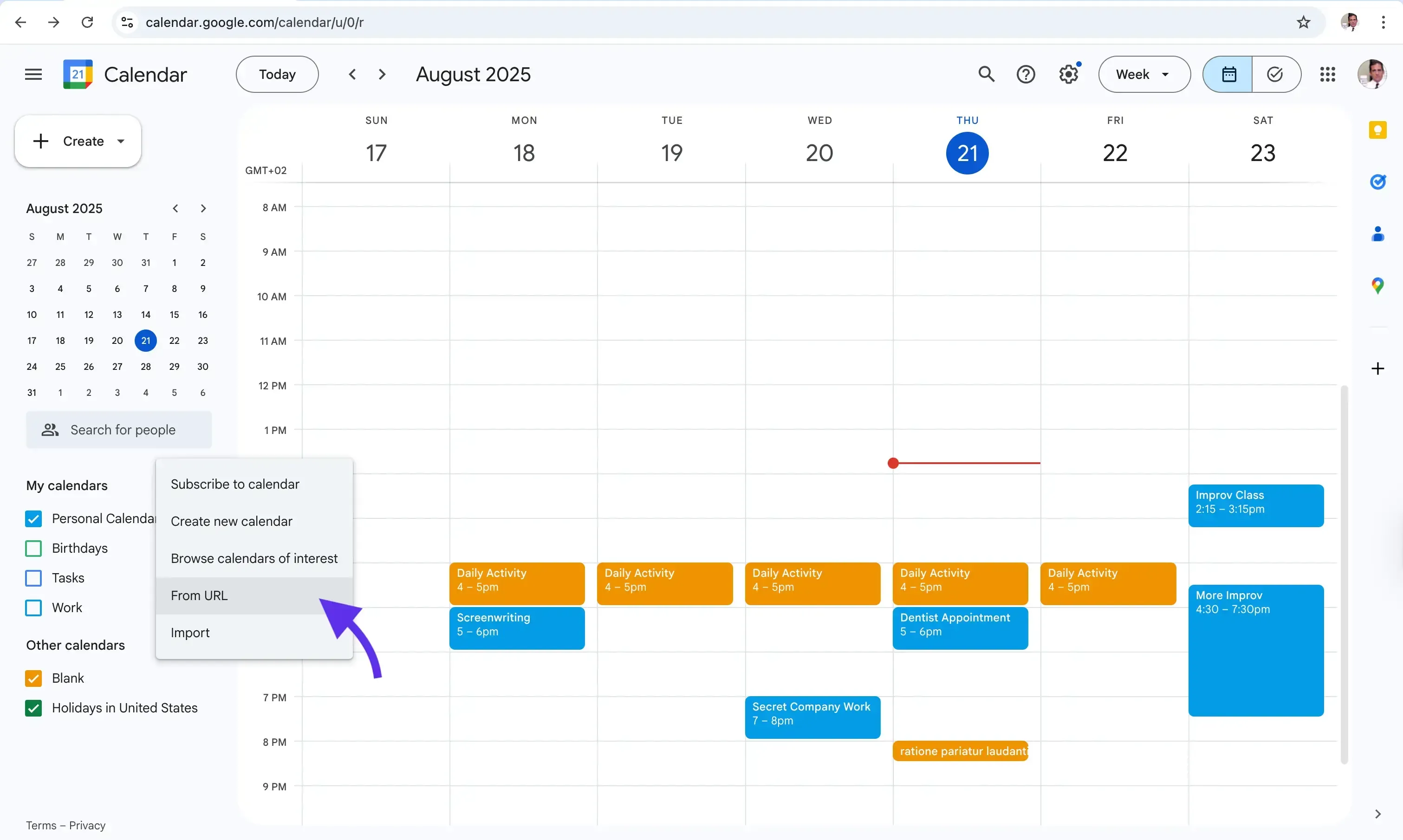
Task: Go to next month in mini calendar
Action: click(203, 208)
